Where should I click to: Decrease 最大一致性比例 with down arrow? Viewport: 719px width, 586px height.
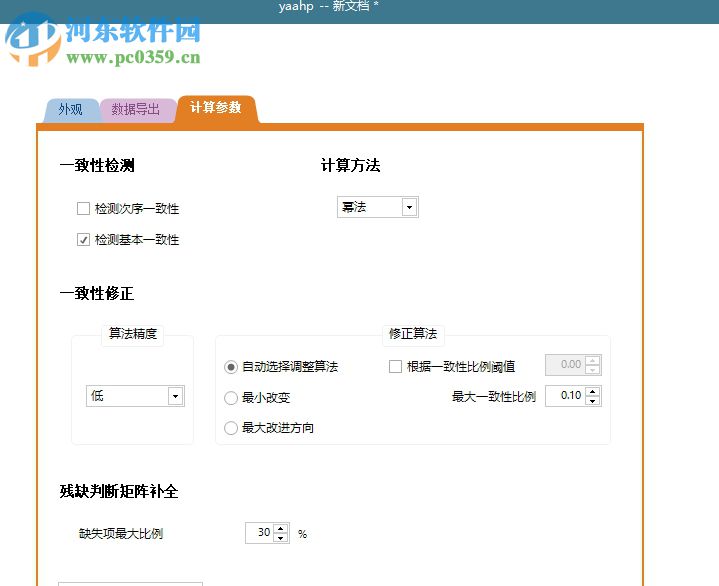(x=593, y=401)
